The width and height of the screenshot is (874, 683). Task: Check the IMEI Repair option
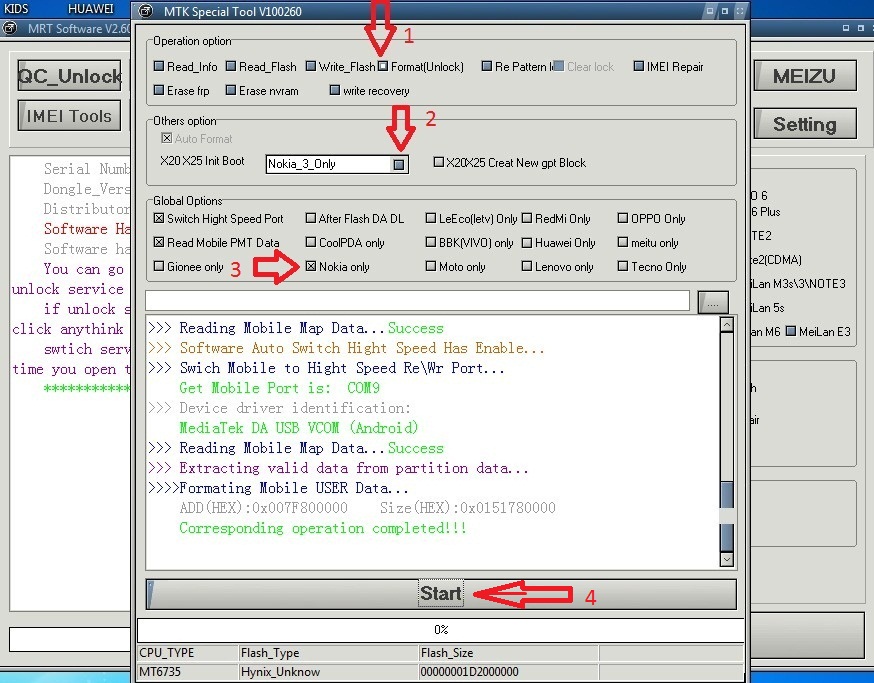point(639,66)
